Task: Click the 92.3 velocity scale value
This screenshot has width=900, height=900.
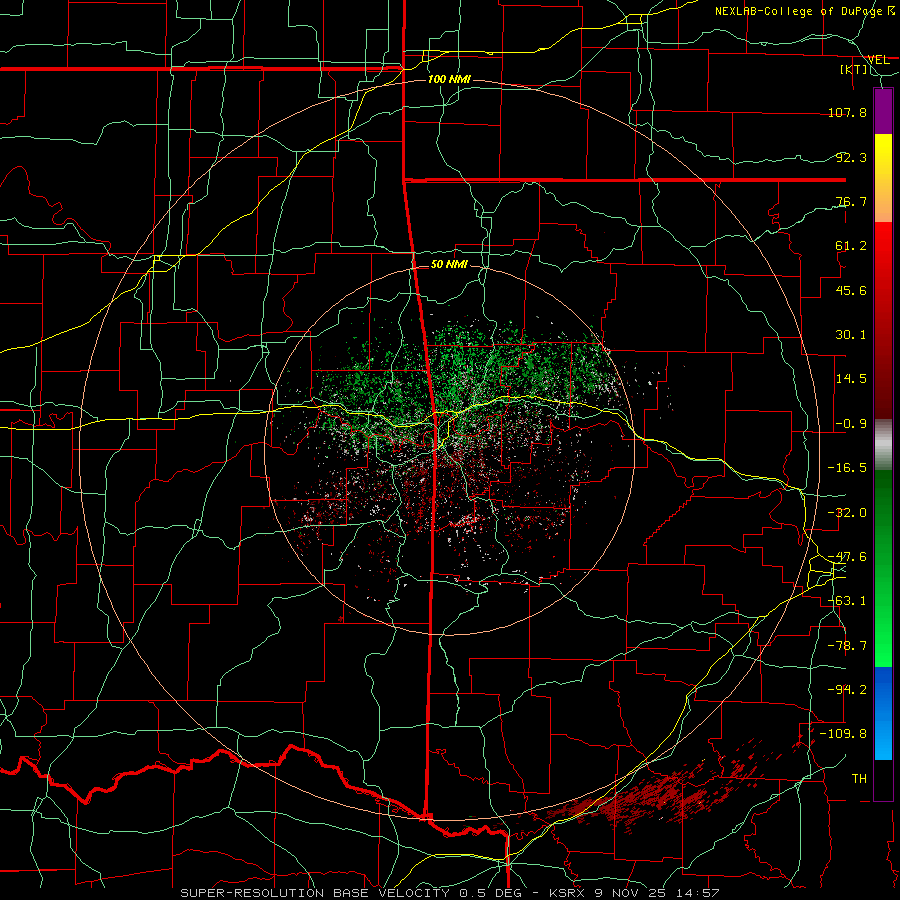Action: 851,157
